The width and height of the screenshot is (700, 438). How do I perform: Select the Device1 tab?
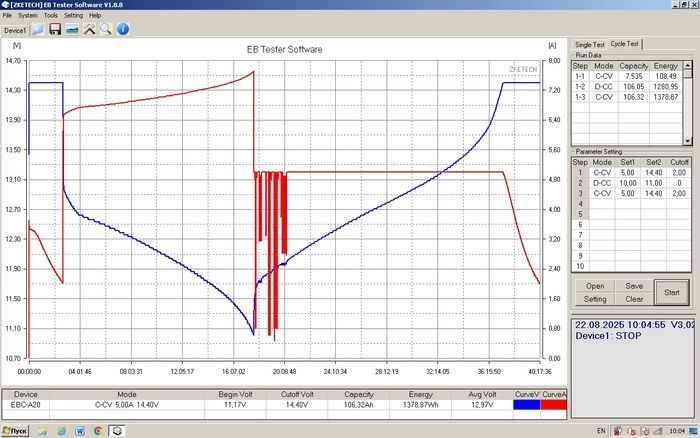coord(14,30)
